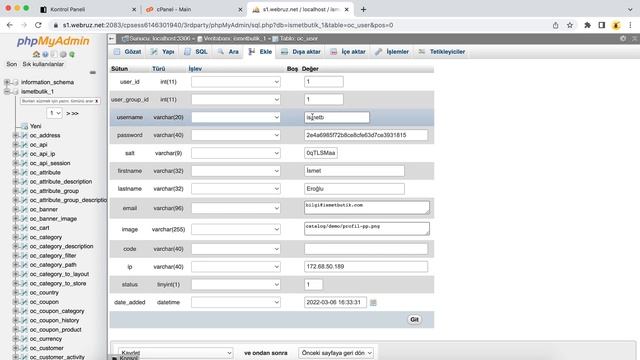Image resolution: width=640 pixels, height=360 pixels.
Task: Click the collapse-all icon in navigation panel
Action: pyautogui.click(x=93, y=72)
